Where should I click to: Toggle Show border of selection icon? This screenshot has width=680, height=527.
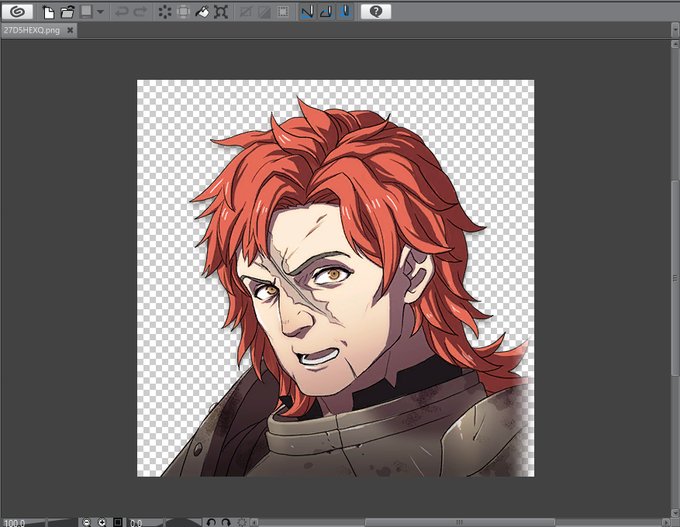[x=283, y=12]
